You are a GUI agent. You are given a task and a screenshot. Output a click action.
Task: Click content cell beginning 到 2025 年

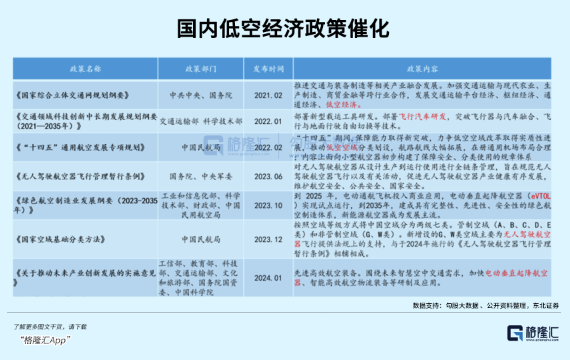[x=422, y=205]
